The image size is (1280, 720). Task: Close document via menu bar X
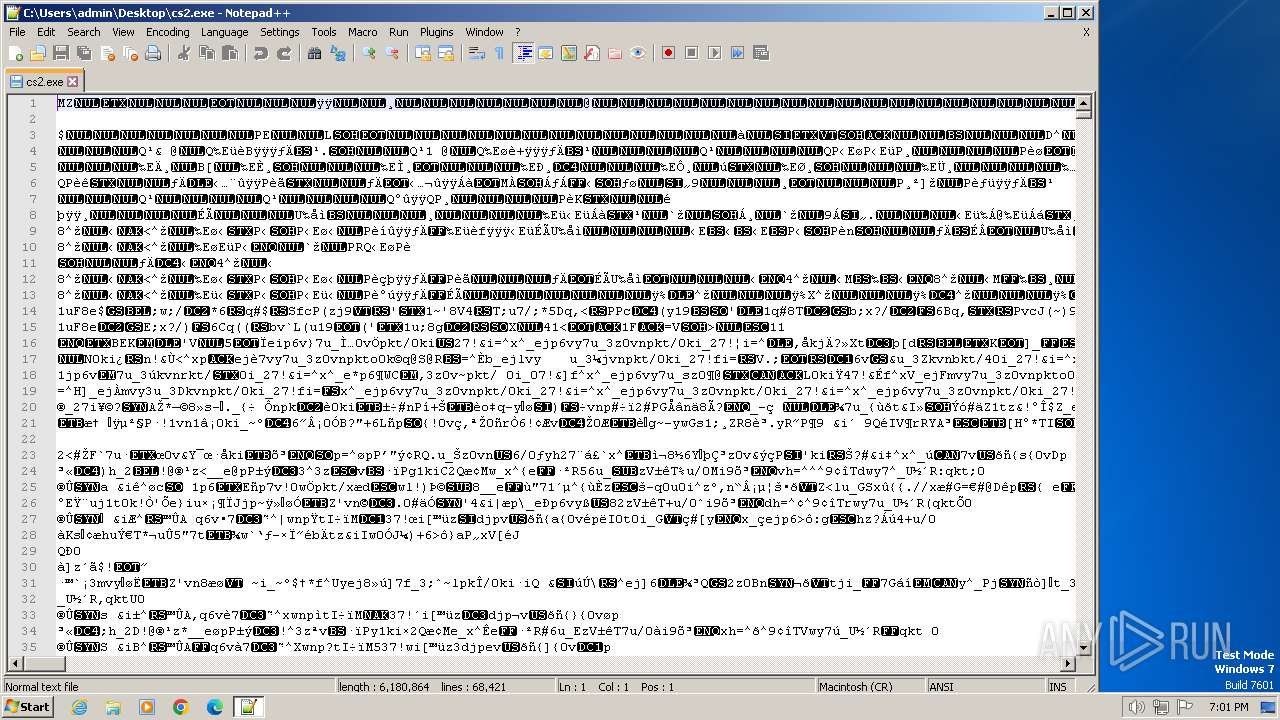[1086, 32]
